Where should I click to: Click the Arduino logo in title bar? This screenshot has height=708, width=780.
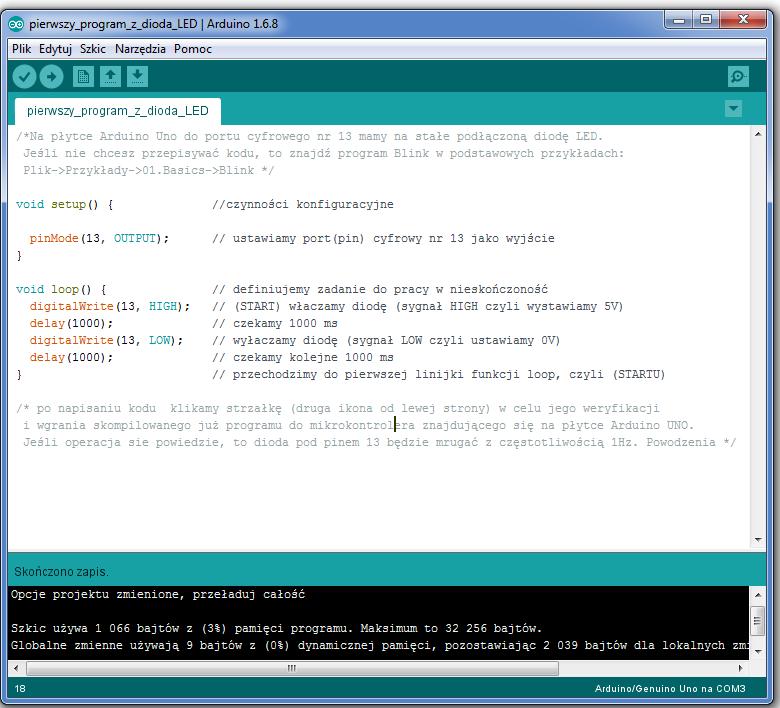coord(16,24)
